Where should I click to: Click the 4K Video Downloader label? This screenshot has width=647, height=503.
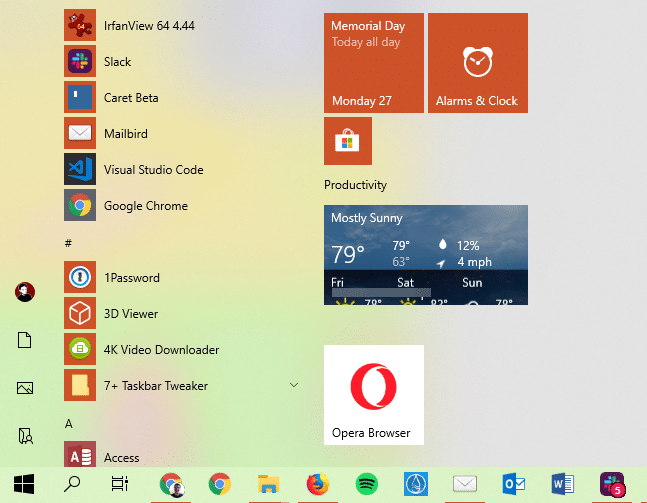[161, 350]
